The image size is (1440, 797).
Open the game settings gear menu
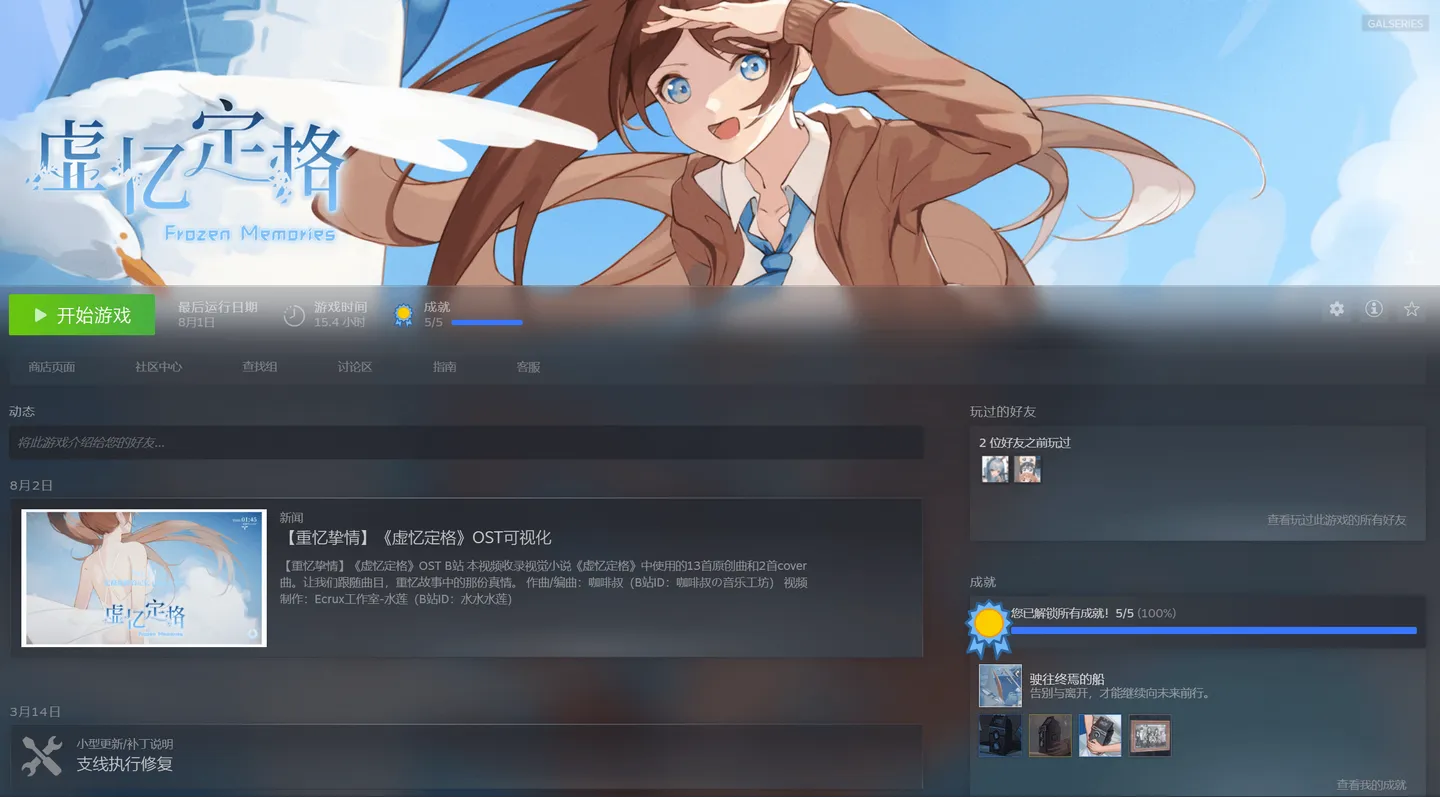point(1336,309)
